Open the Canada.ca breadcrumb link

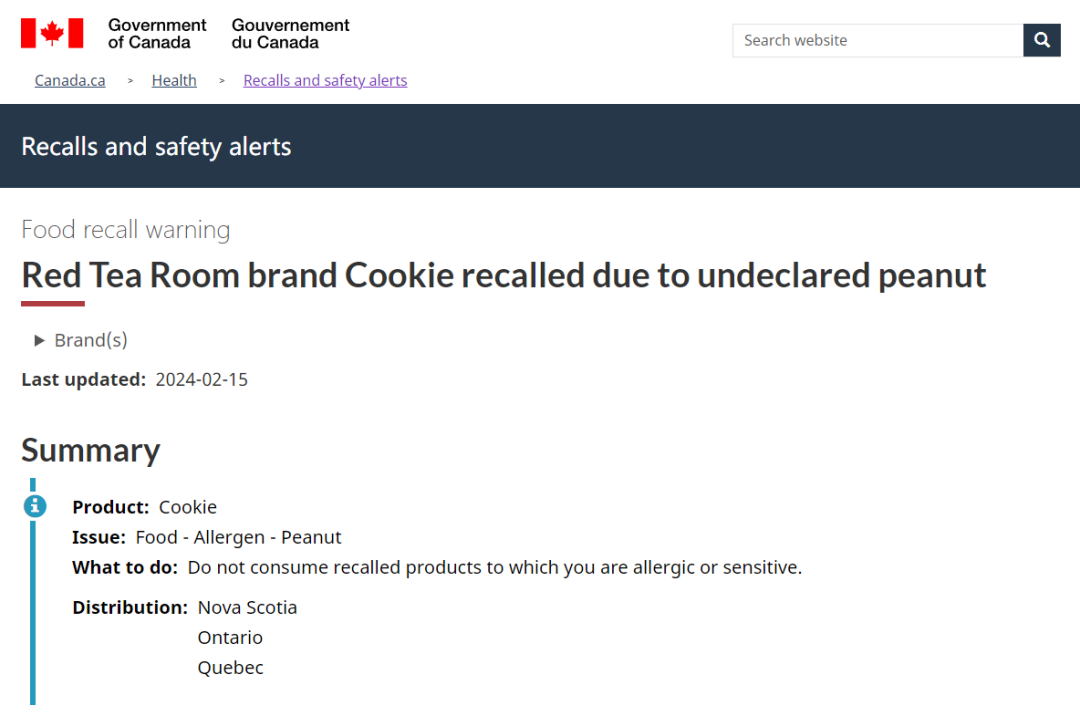[70, 81]
